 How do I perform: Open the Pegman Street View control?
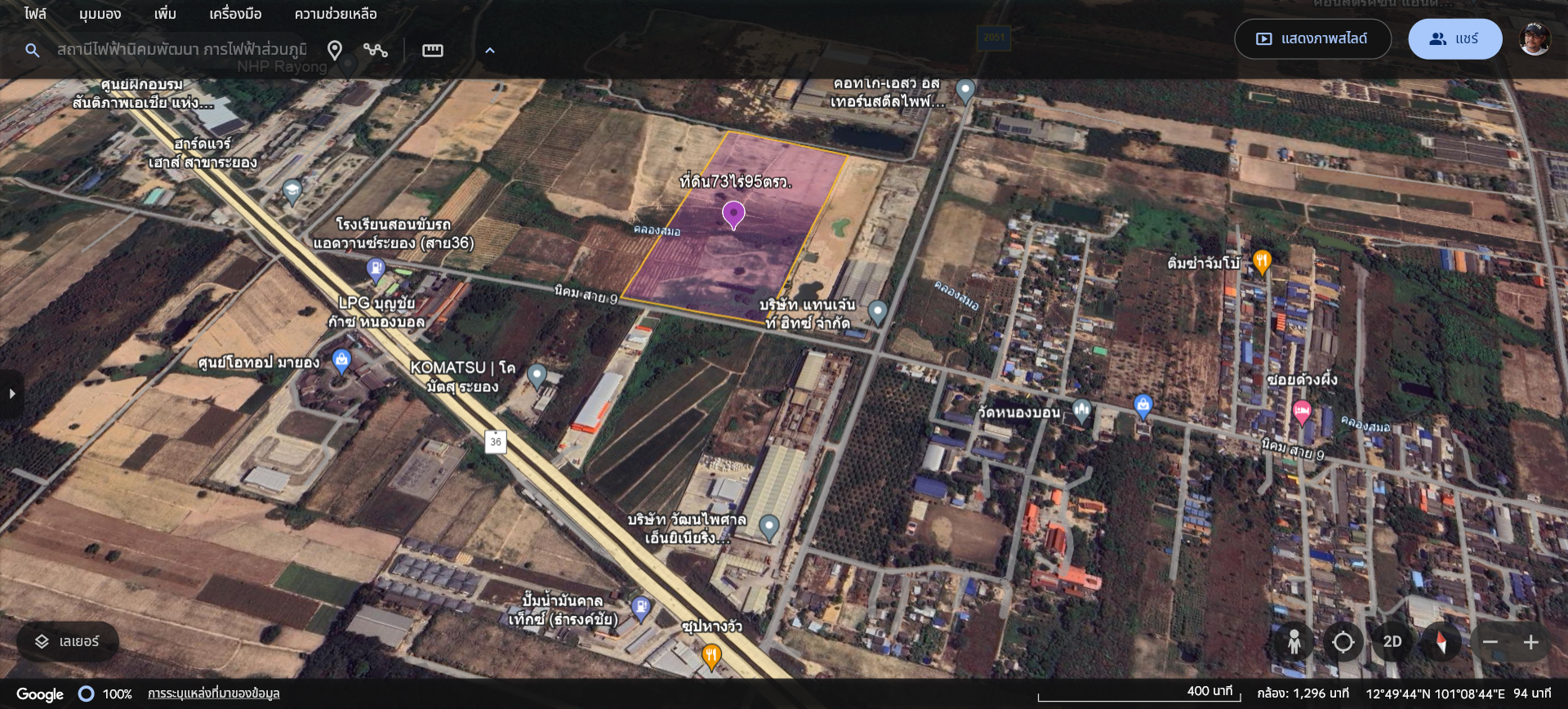pos(1294,642)
